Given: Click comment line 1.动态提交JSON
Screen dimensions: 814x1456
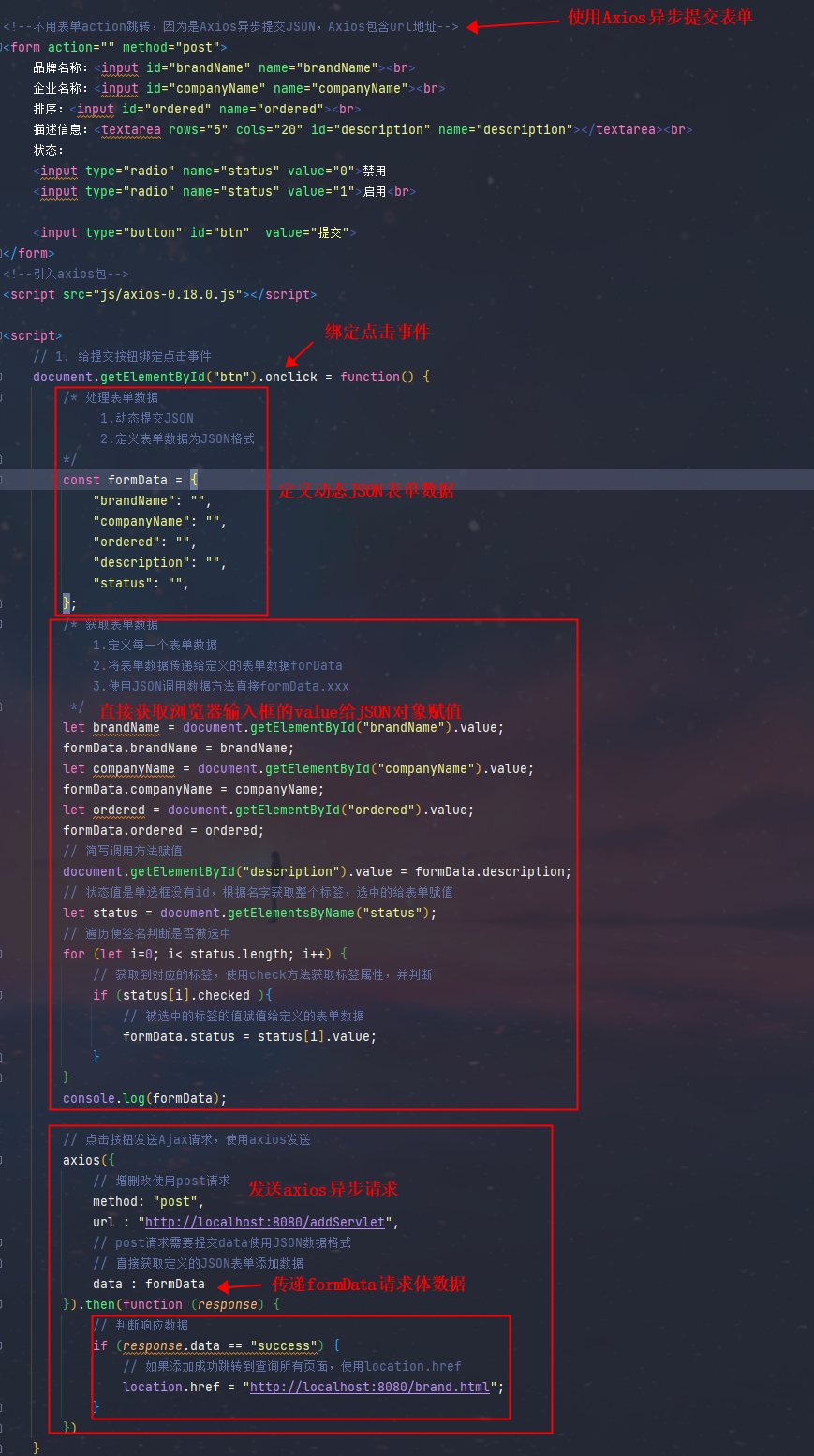Looking at the screenshot, I should (x=147, y=418).
